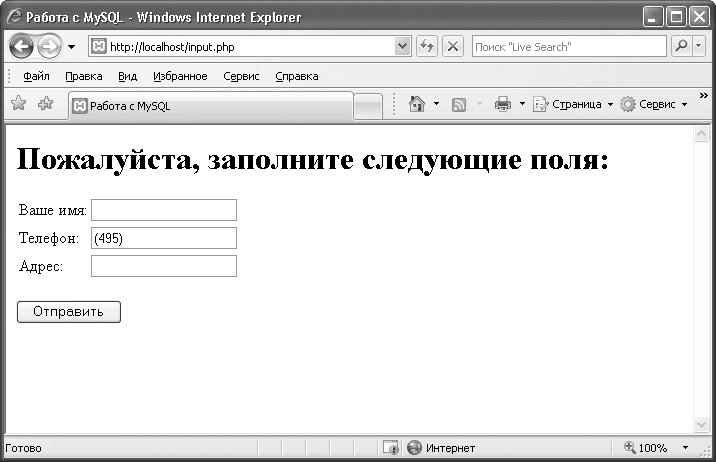Refresh the page with the Refresh icon
Viewport: 716px width, 462px height.
click(x=427, y=46)
